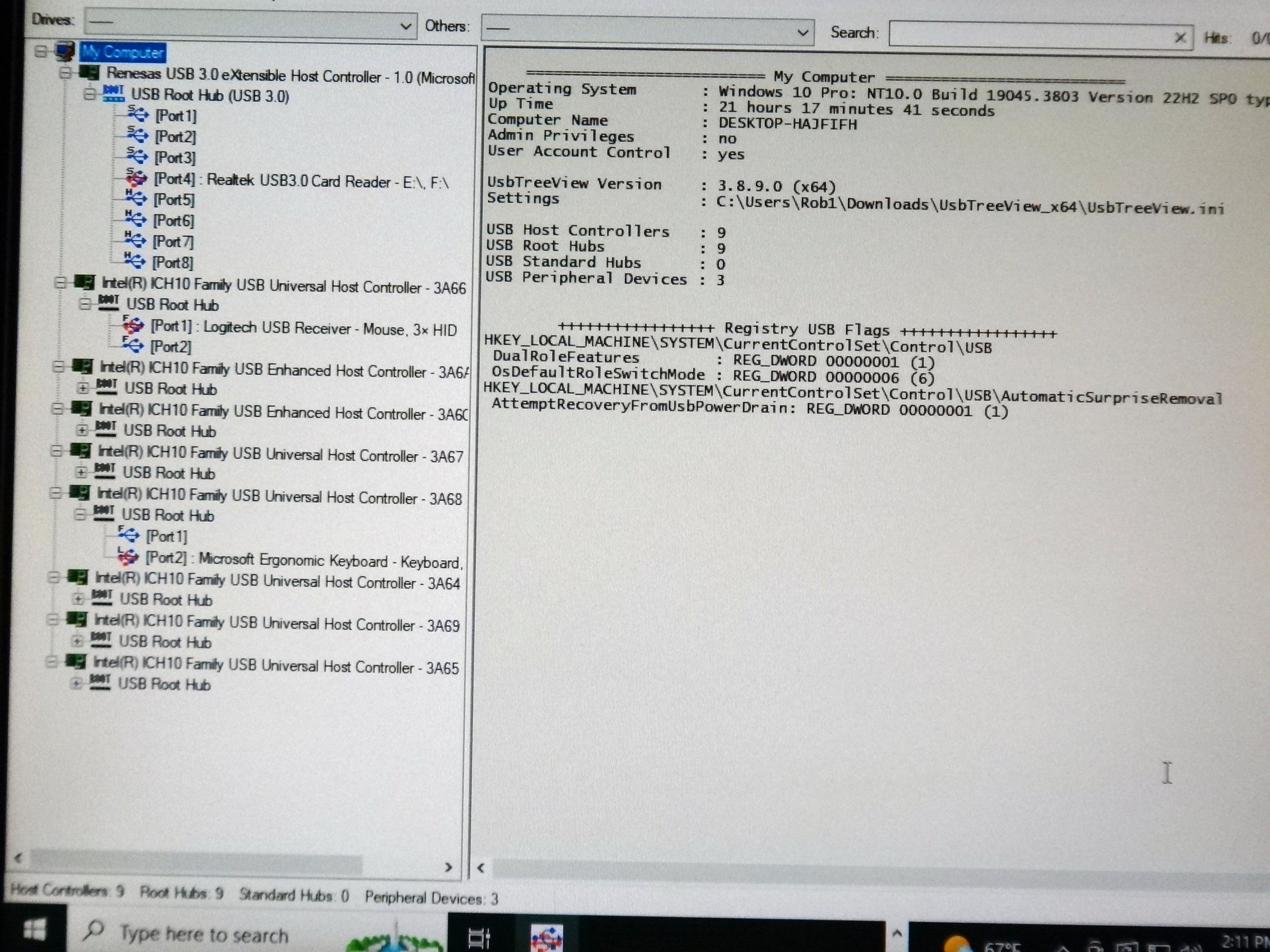The image size is (1270, 952).
Task: Select USB 3.0 hub [Port5] USB icon
Action: (136, 198)
